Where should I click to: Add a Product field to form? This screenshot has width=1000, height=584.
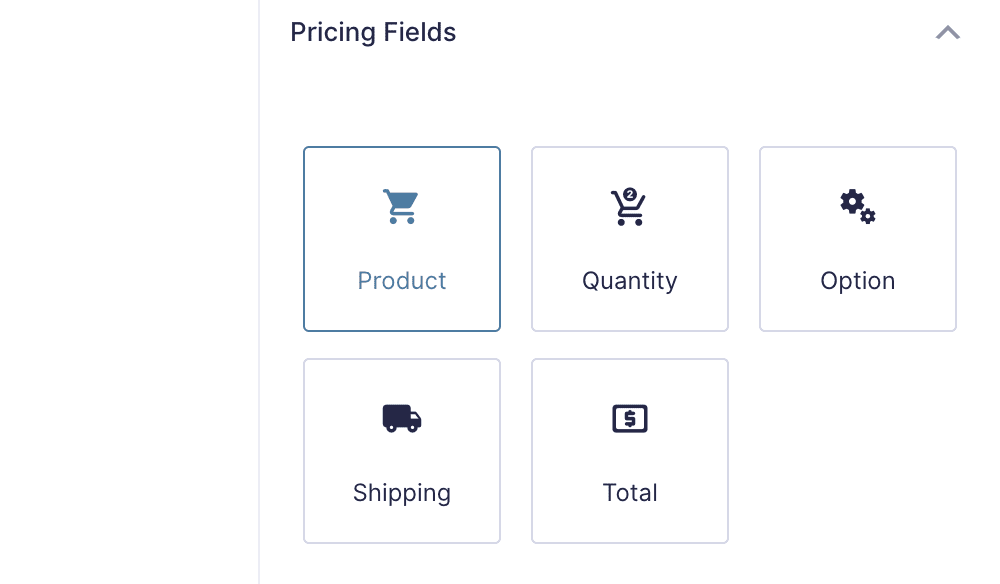[x=401, y=240]
